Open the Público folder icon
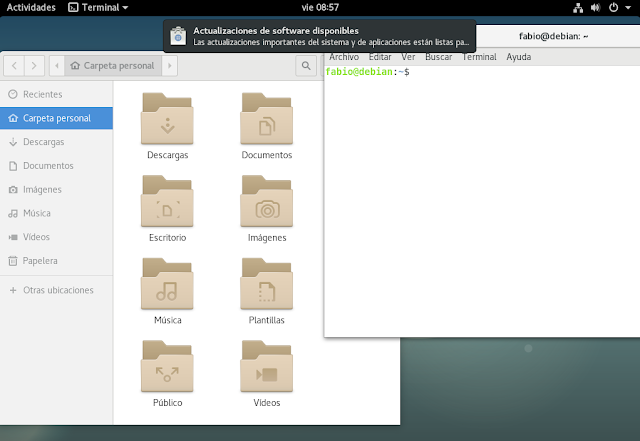Image resolution: width=640 pixels, height=441 pixels. pos(167,366)
